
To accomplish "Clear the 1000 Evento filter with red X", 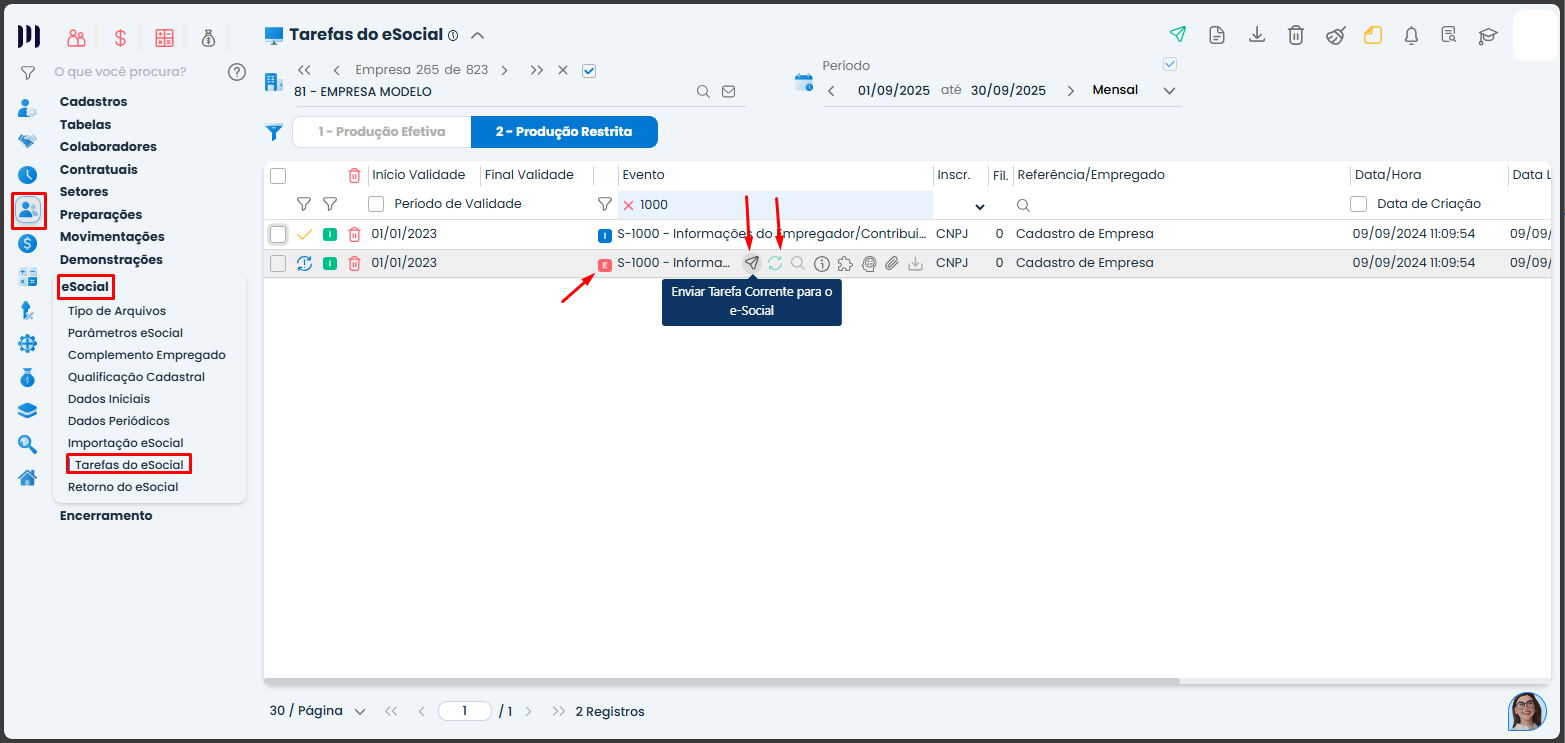I will click(x=629, y=205).
